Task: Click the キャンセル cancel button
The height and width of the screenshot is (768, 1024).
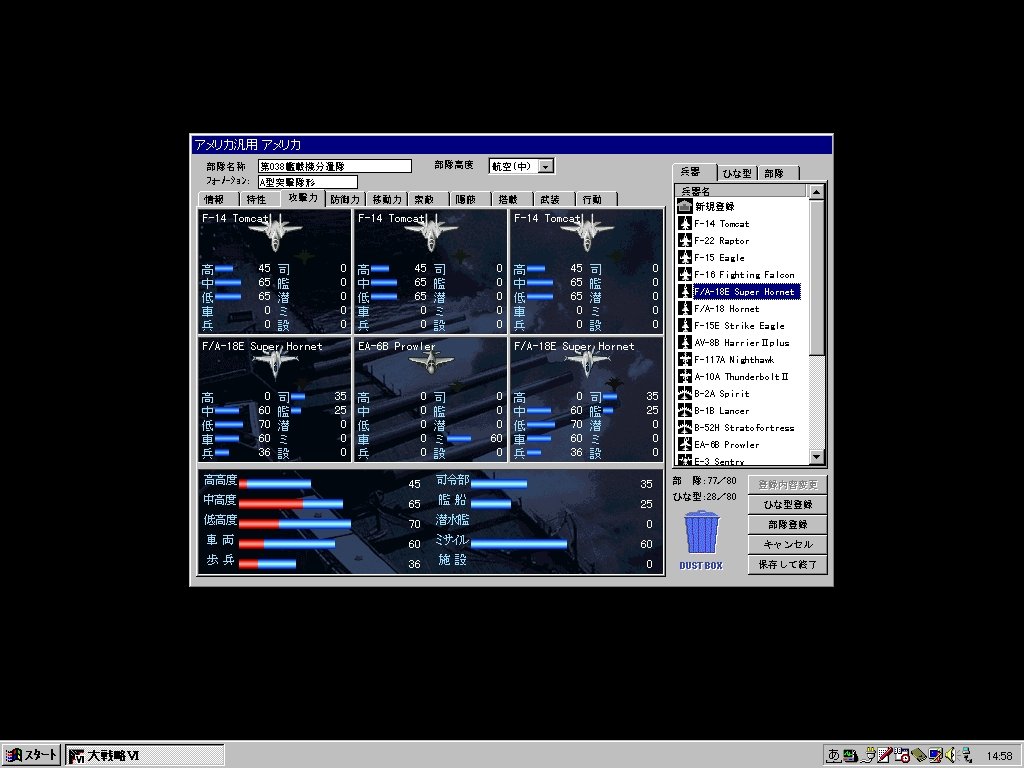Action: pos(788,544)
